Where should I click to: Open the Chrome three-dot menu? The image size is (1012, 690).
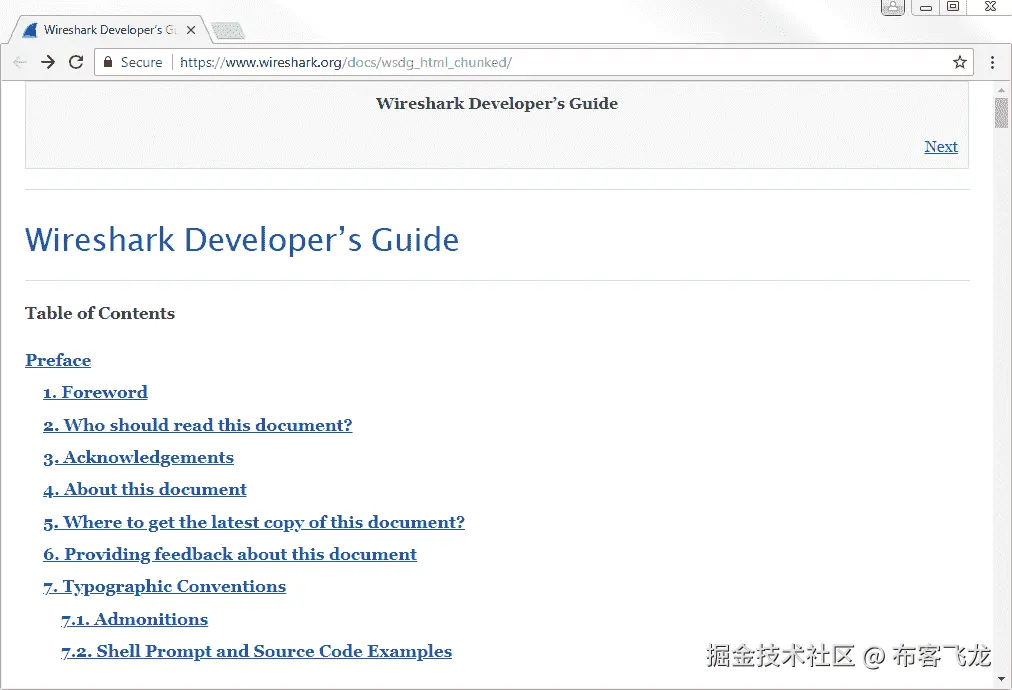(993, 62)
